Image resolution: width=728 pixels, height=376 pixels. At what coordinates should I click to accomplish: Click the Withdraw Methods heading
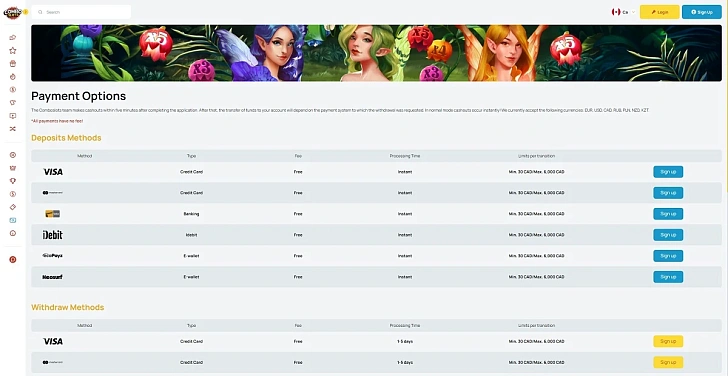(68, 307)
